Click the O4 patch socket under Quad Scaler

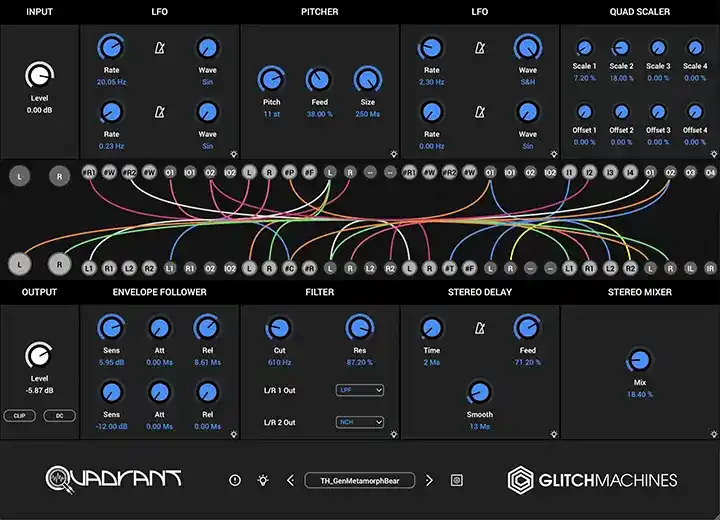coord(710,172)
